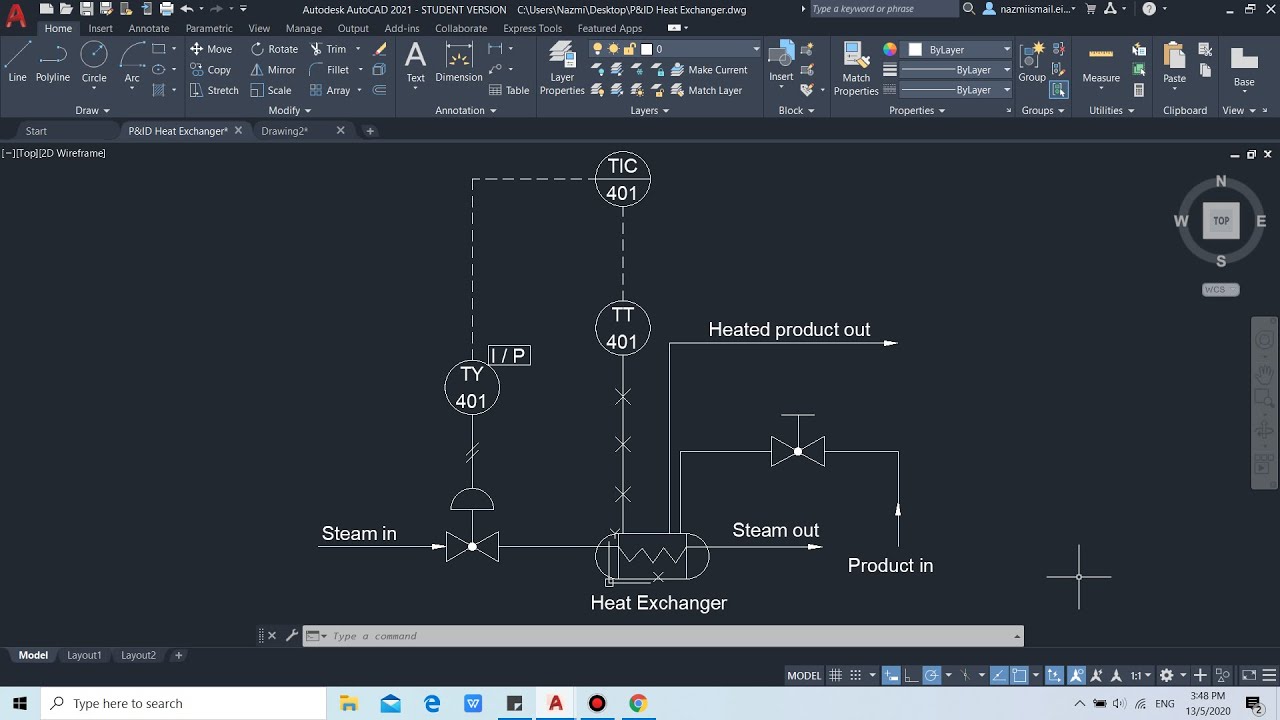The image size is (1280, 720).
Task: Toggle polar tracking in status bar
Action: 931,675
